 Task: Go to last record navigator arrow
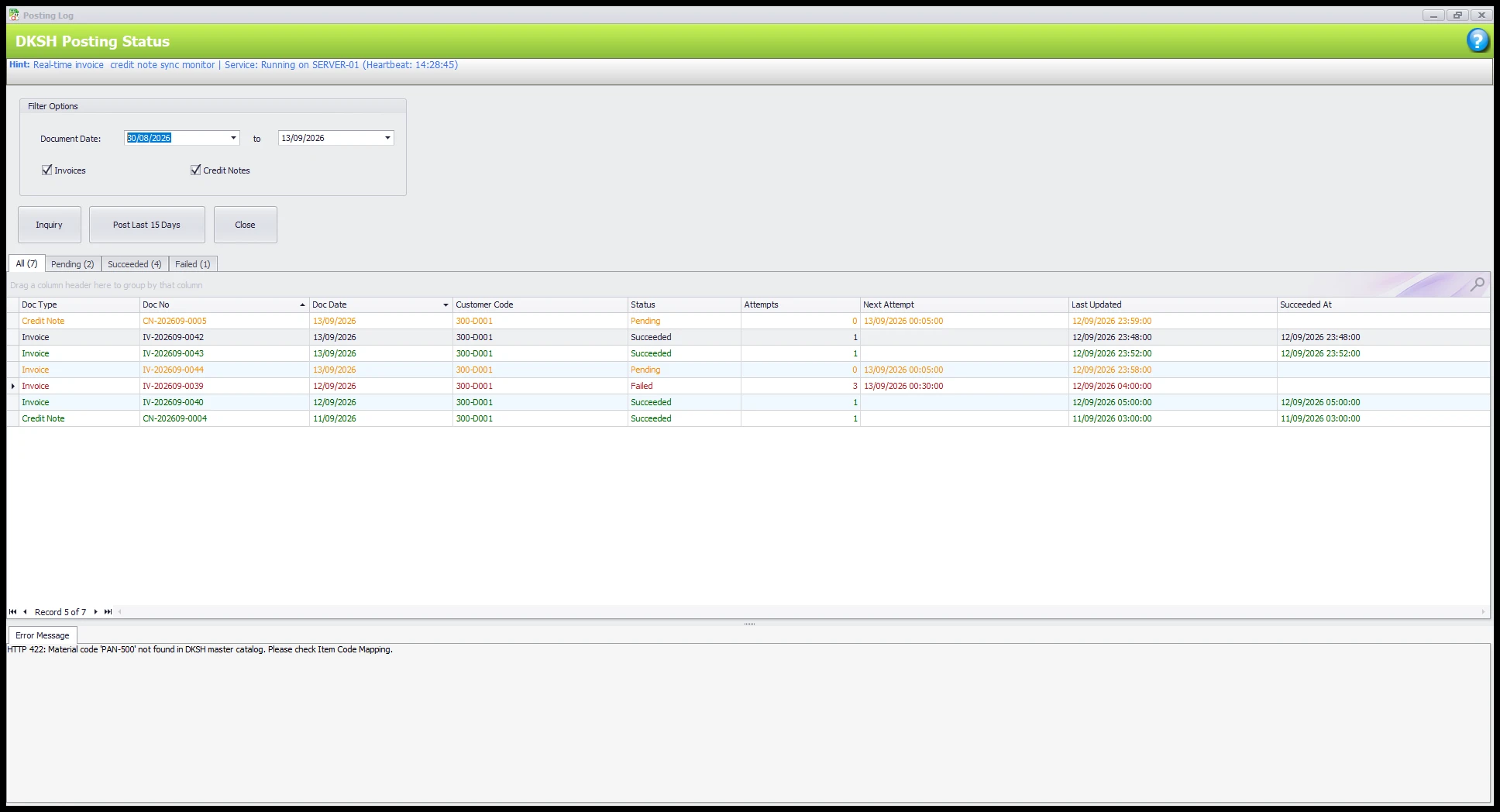(x=108, y=612)
